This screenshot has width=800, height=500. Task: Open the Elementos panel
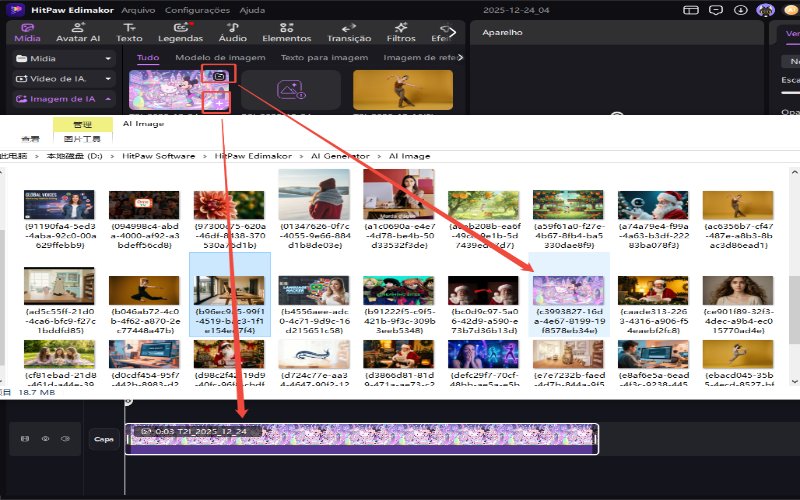(x=286, y=32)
